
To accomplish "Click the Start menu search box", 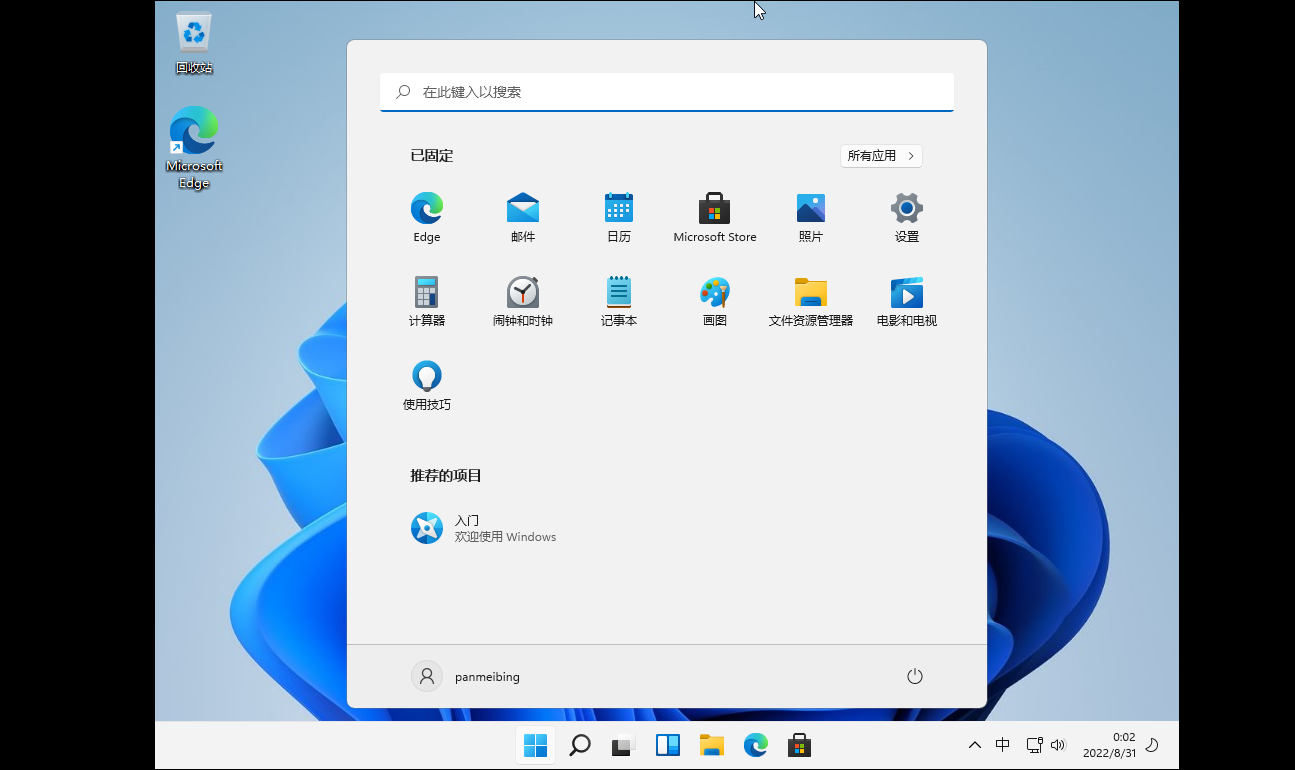I will pyautogui.click(x=667, y=91).
